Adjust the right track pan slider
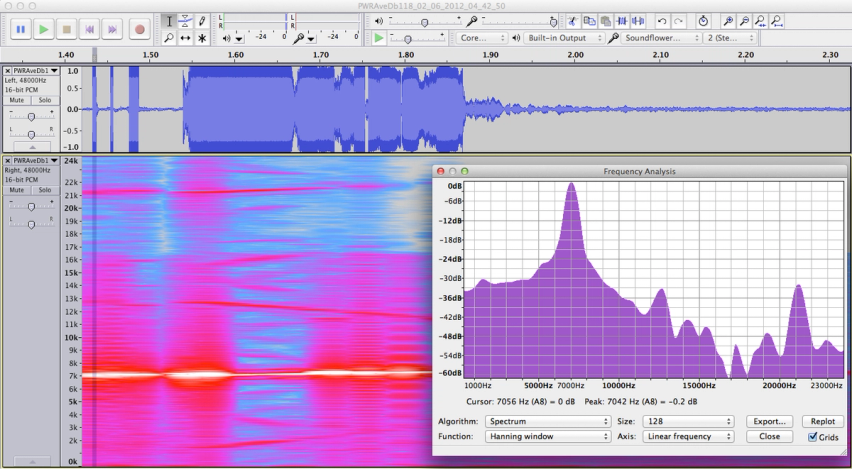852x469 pixels. (31, 224)
